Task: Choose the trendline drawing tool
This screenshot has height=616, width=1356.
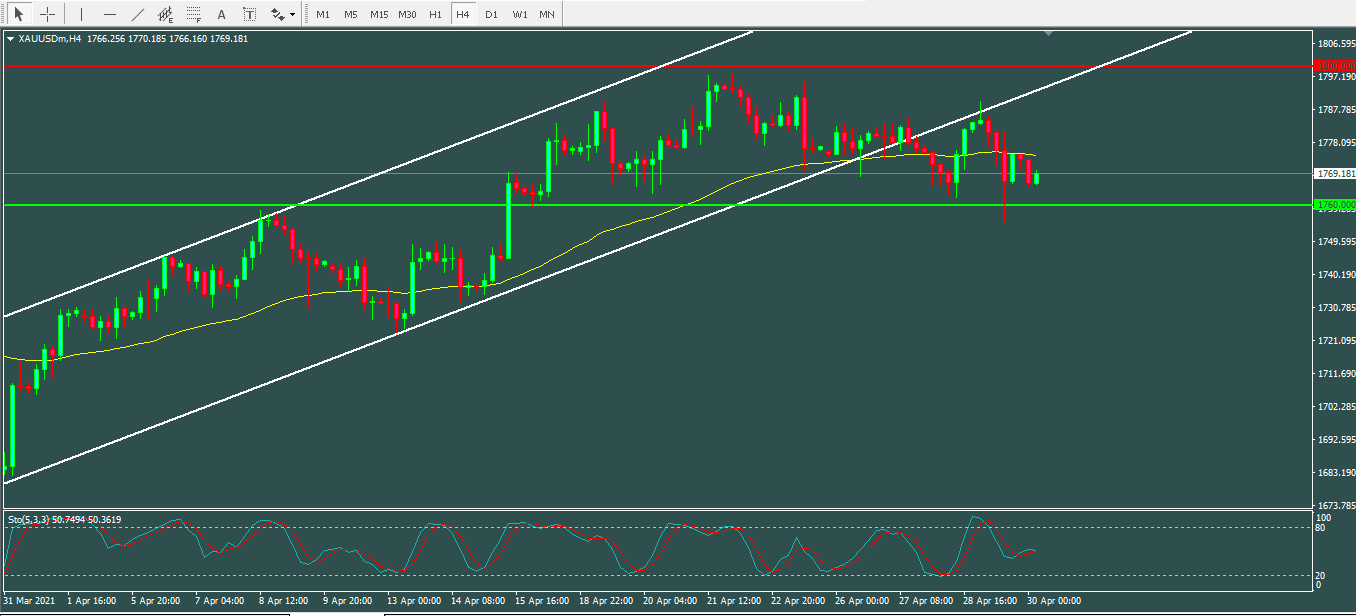Action: 138,15
